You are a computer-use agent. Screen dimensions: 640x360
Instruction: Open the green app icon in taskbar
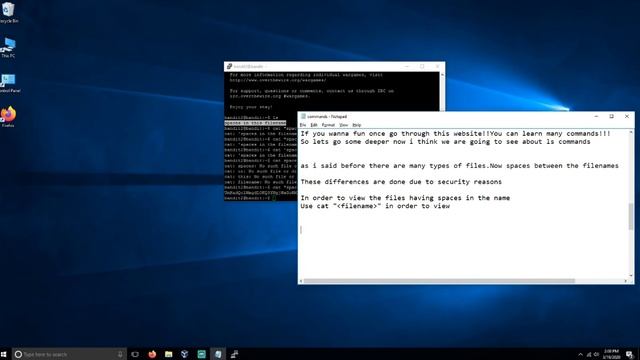click(x=201, y=354)
